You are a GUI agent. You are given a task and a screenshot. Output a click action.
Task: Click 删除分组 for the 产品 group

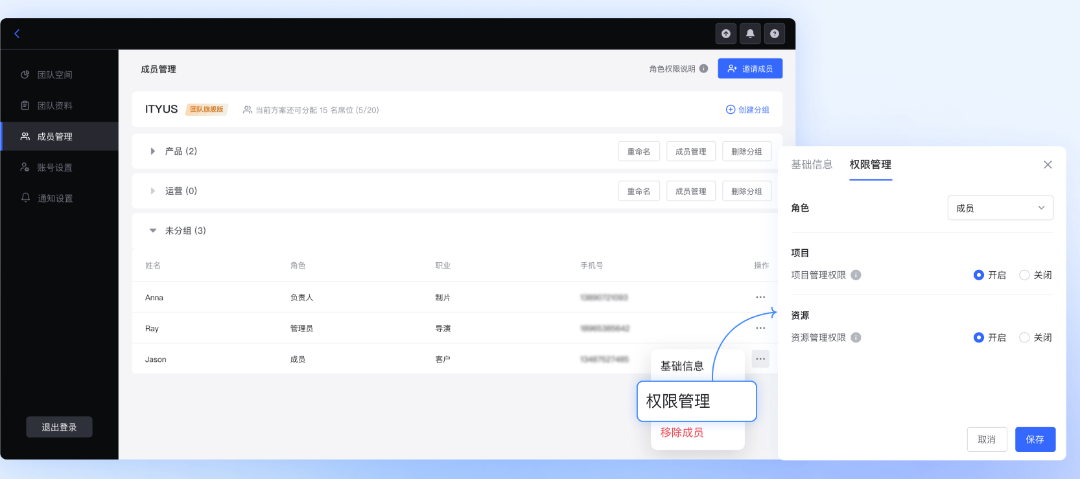[747, 151]
